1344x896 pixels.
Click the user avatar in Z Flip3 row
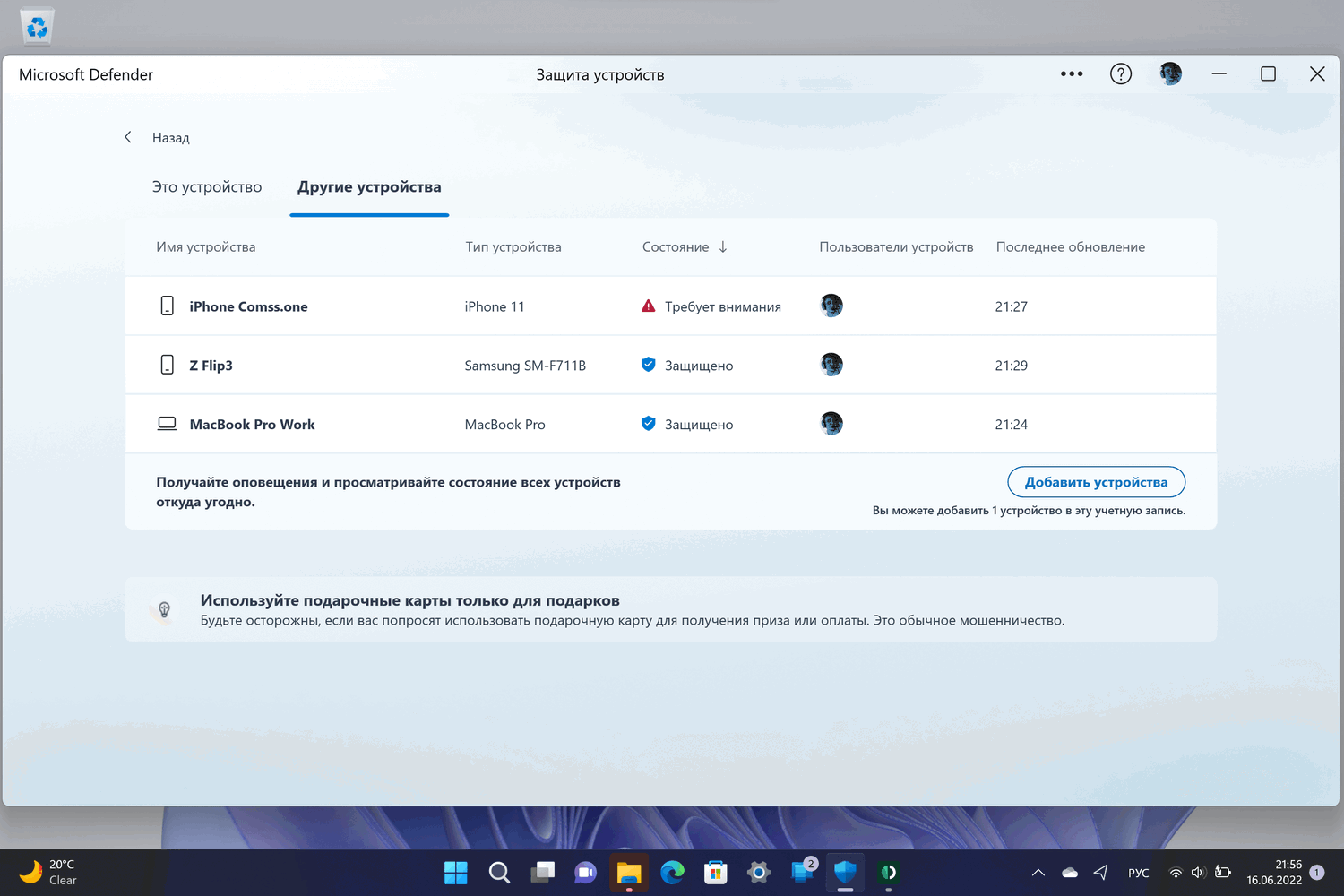tap(831, 365)
